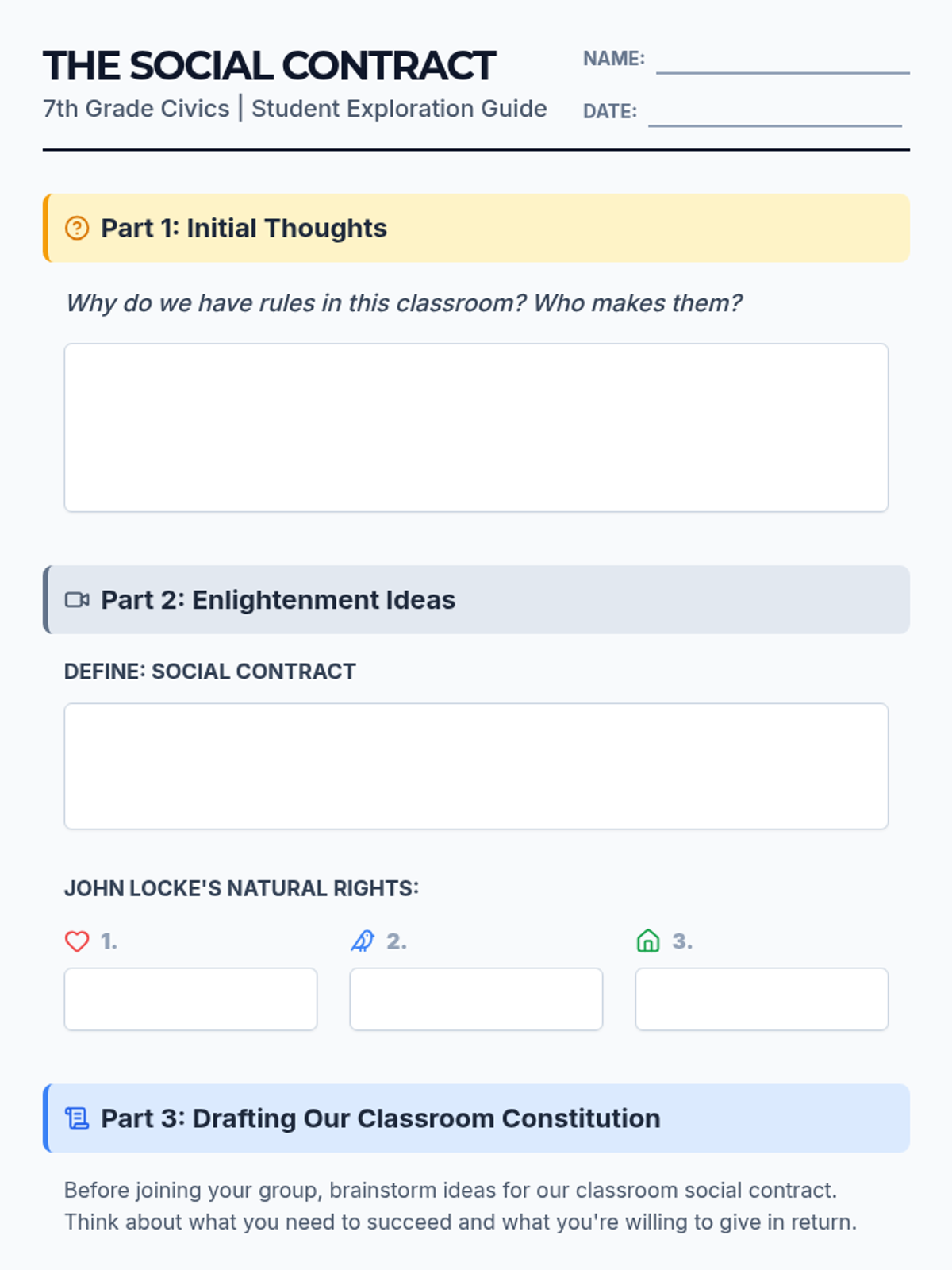952x1270 pixels.
Task: Click the John Locke's Natural Rights label
Action: 241,888
